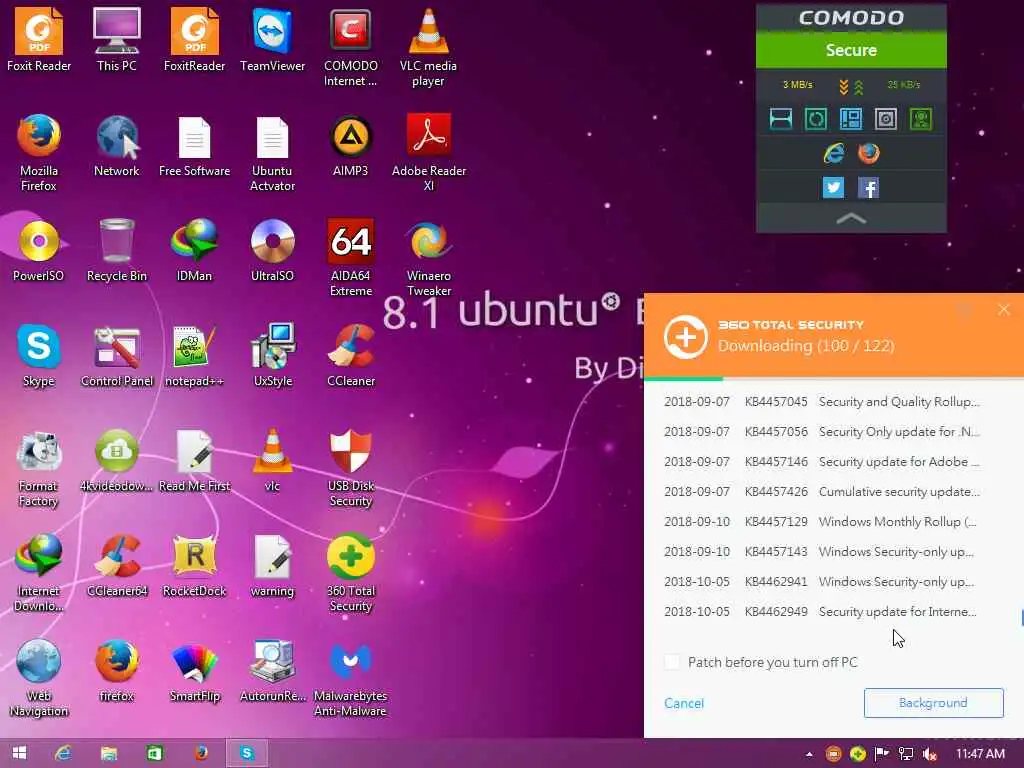Click the Secure status in COMODO widget
The height and width of the screenshot is (768, 1024).
[x=851, y=50]
